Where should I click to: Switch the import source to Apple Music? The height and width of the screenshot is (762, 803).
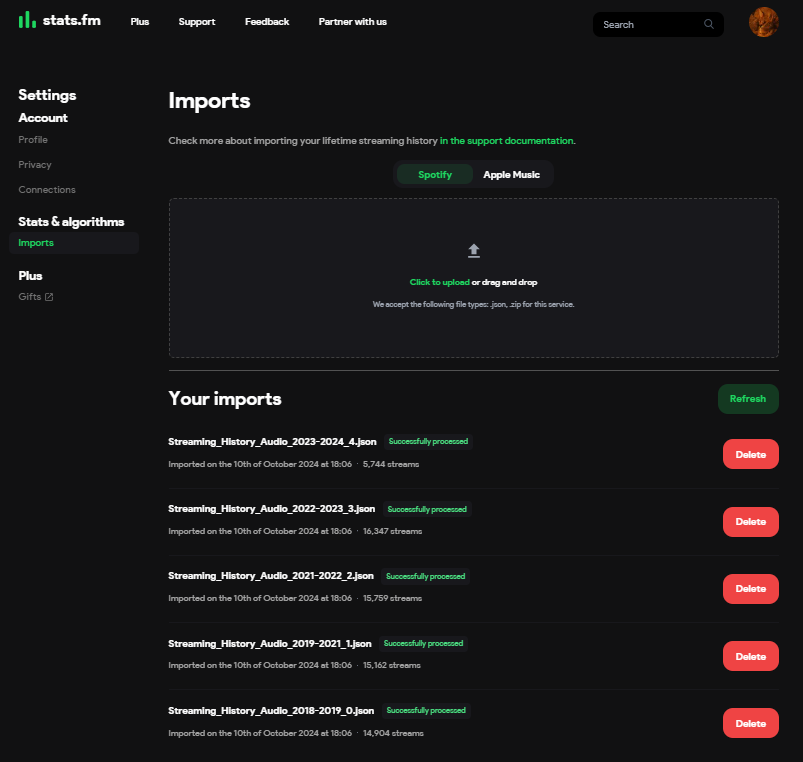(x=511, y=173)
